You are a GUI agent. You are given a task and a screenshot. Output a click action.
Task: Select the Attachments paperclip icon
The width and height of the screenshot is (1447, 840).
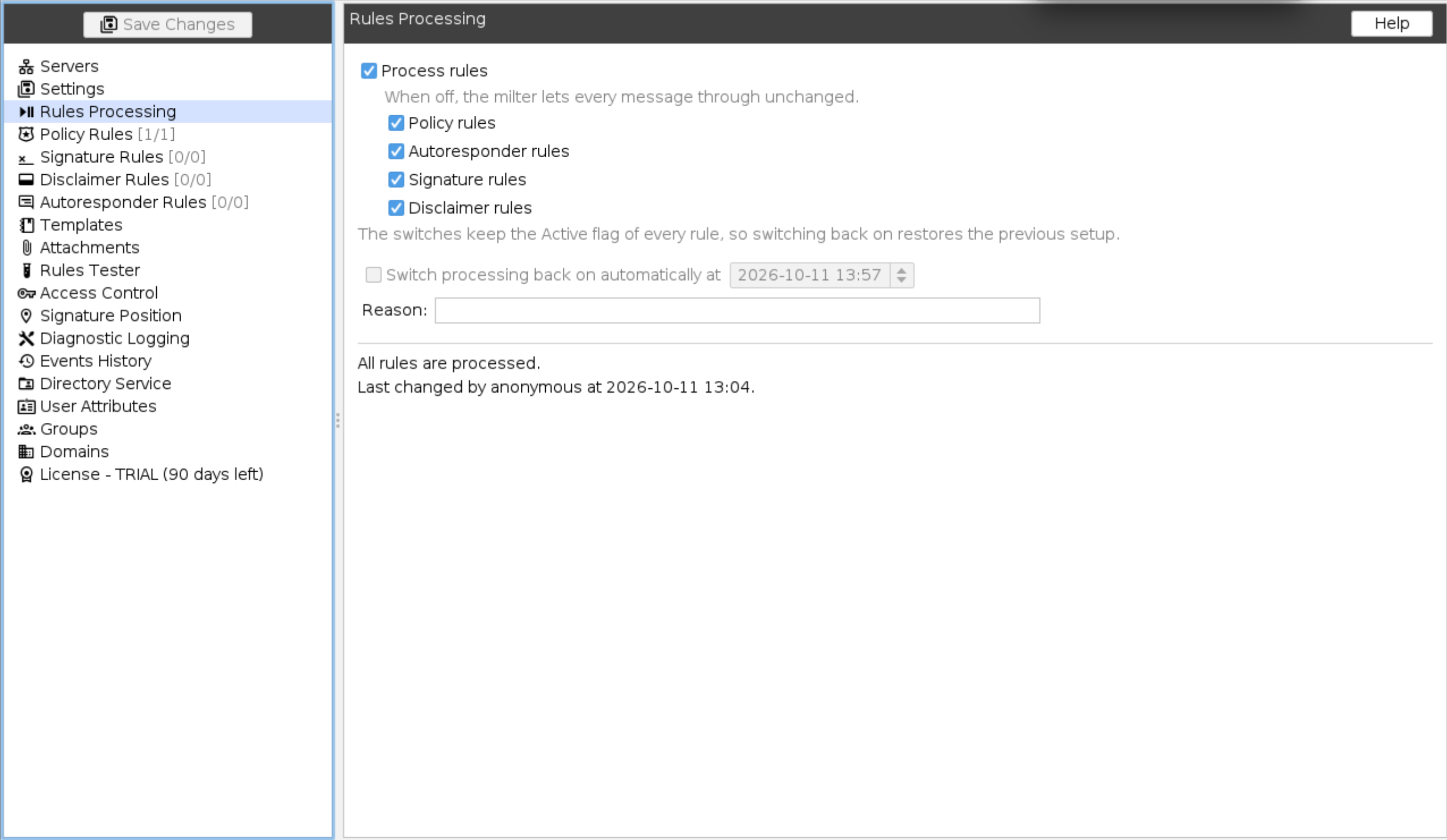26,248
